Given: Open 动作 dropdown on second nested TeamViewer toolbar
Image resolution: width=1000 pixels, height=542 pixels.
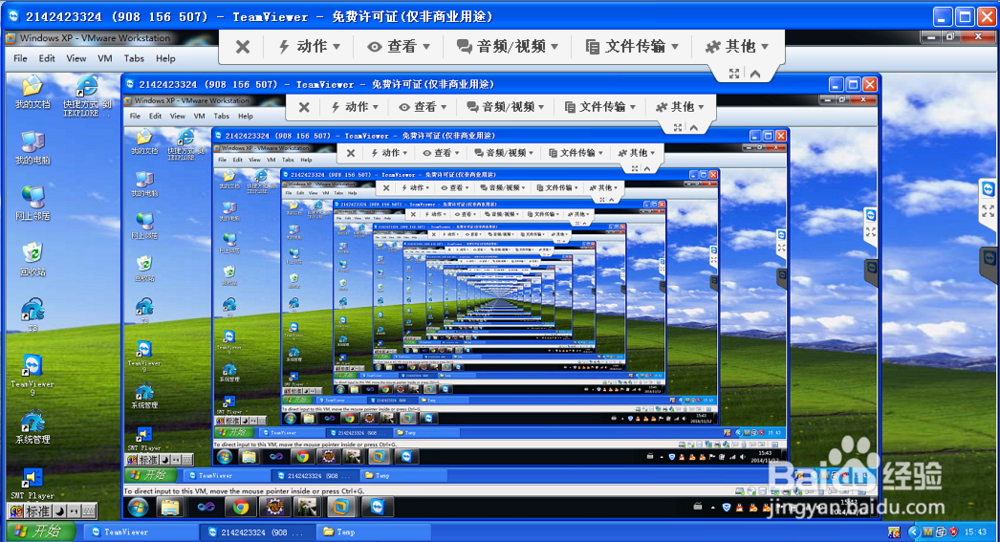Looking at the screenshot, I should [355, 107].
